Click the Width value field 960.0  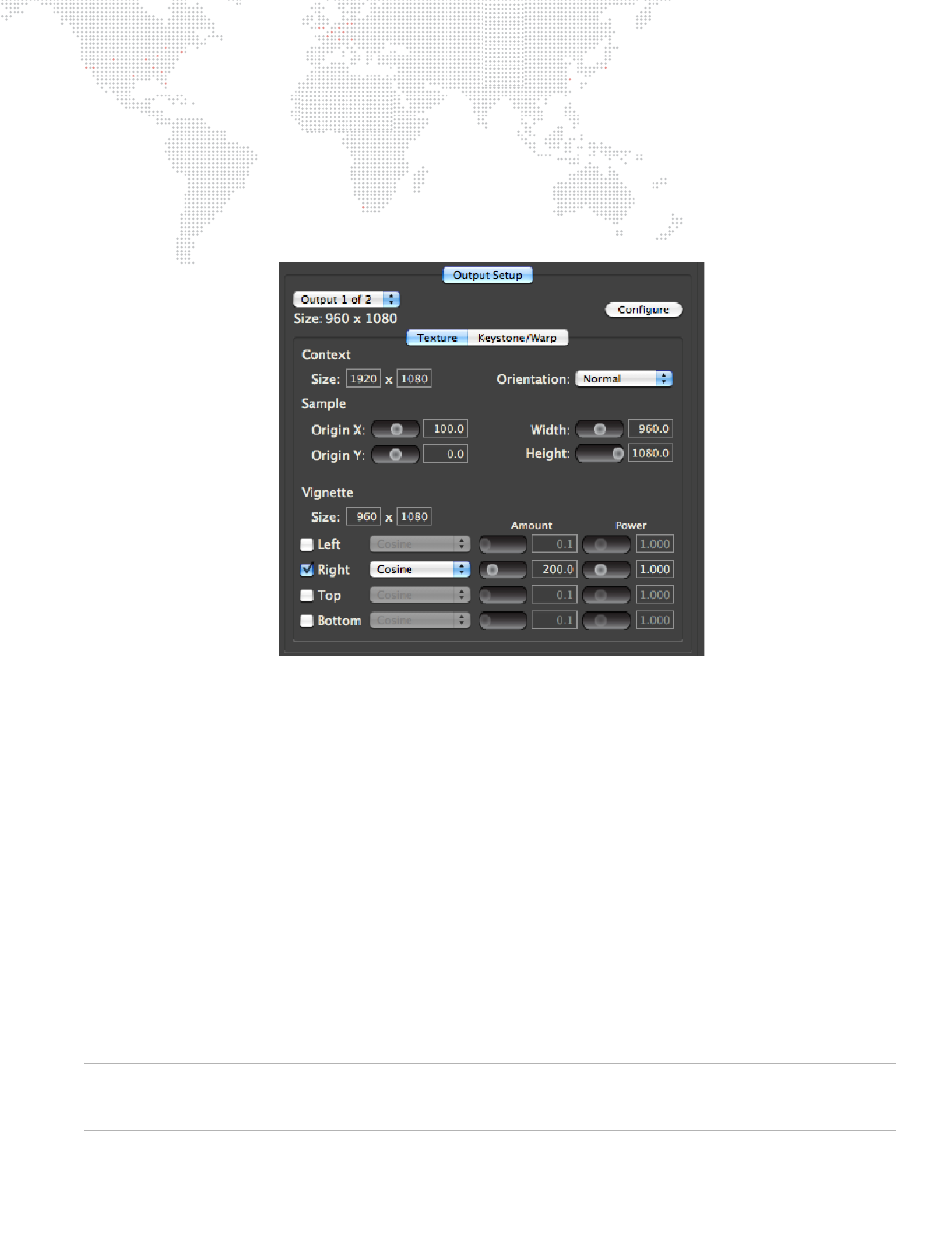pyautogui.click(x=650, y=429)
